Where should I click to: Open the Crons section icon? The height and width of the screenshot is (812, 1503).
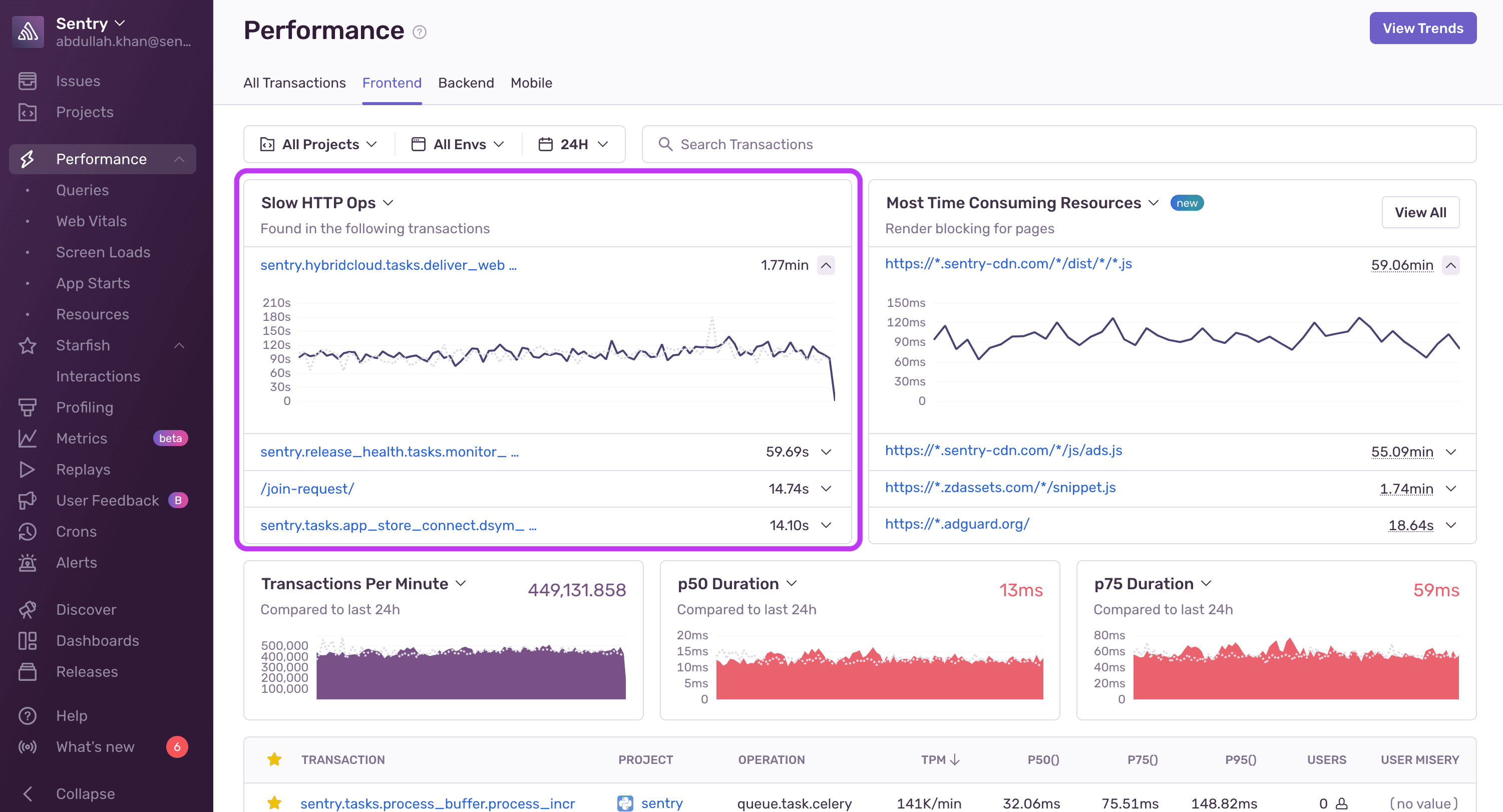pyautogui.click(x=28, y=532)
